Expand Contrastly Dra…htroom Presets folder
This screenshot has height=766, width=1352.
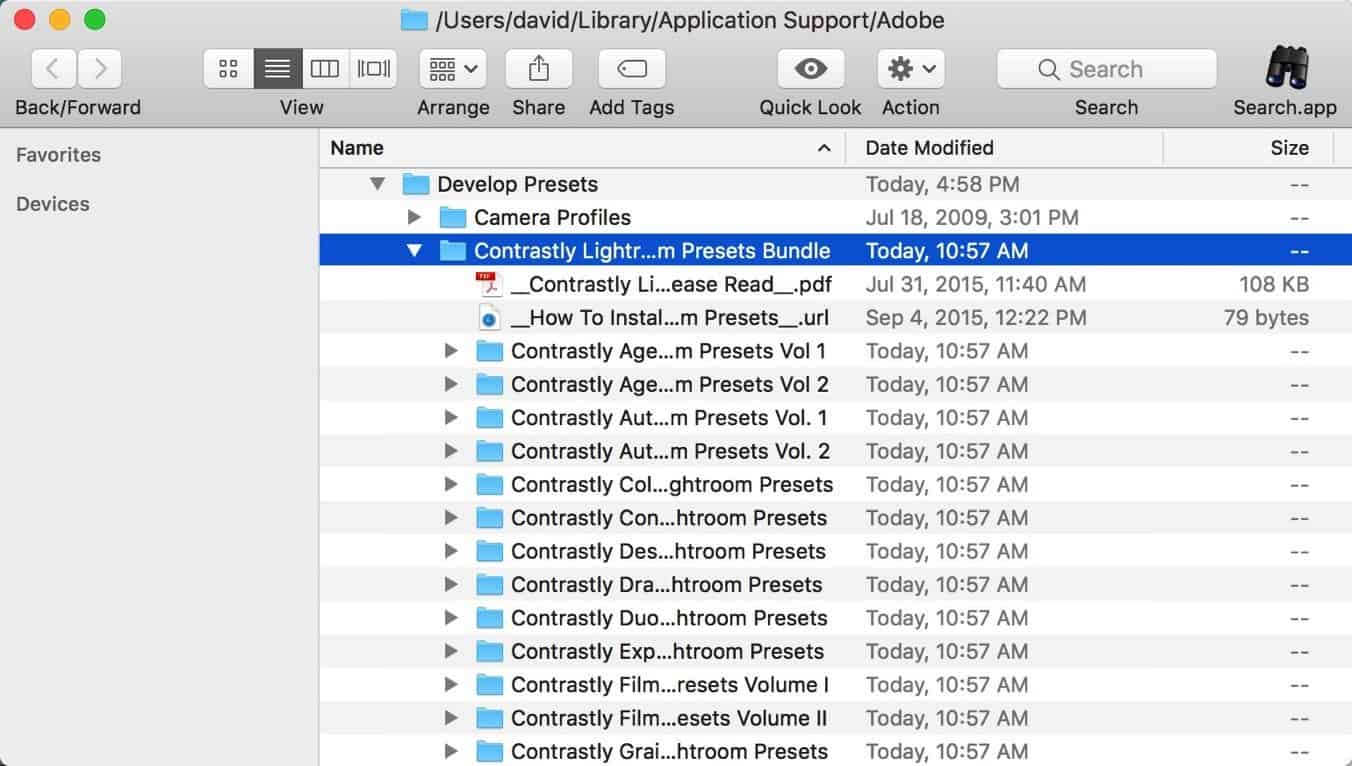click(451, 585)
